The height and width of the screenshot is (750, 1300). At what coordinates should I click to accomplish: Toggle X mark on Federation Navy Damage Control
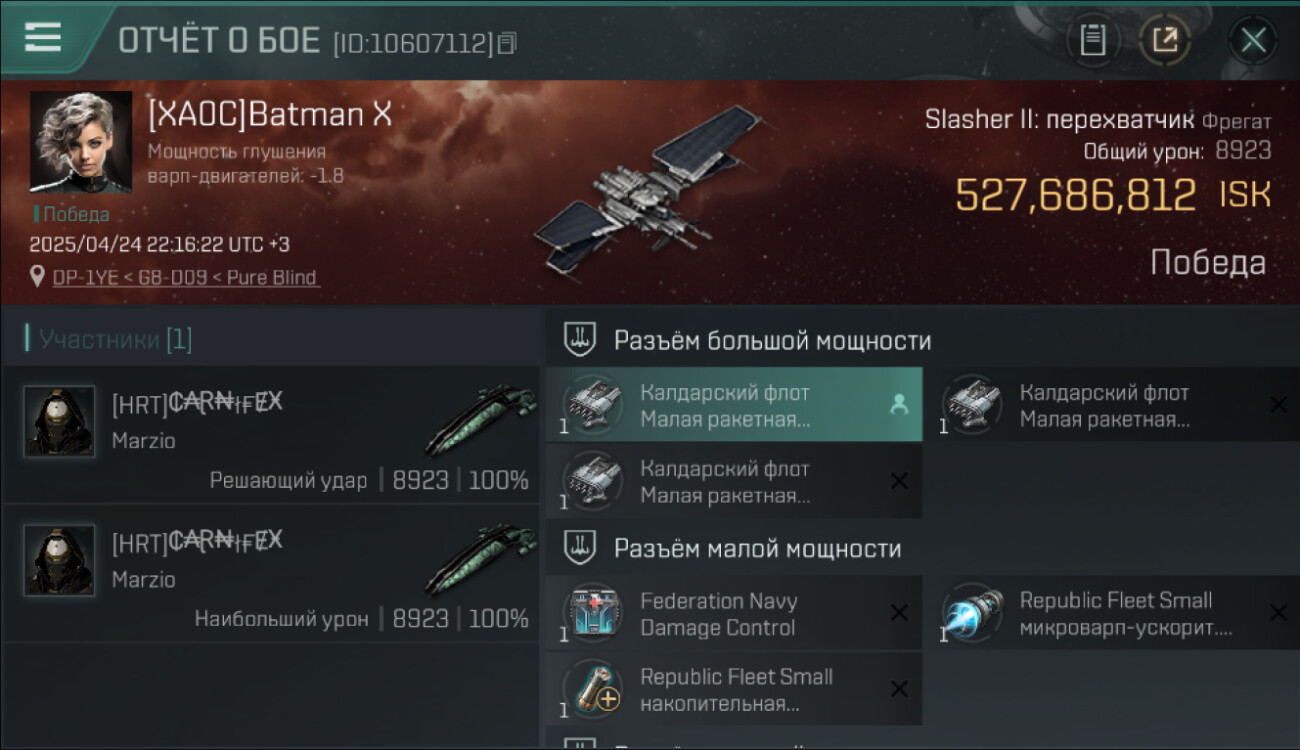click(x=899, y=613)
